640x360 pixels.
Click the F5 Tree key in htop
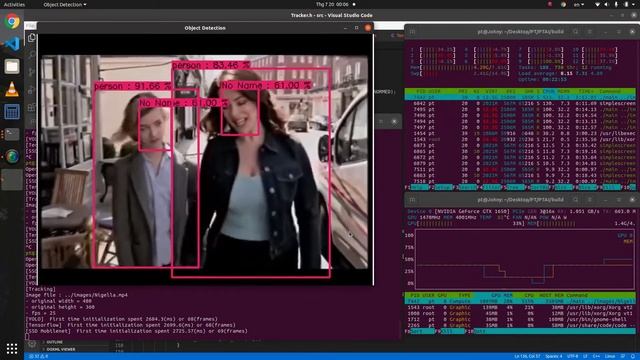click(513, 187)
